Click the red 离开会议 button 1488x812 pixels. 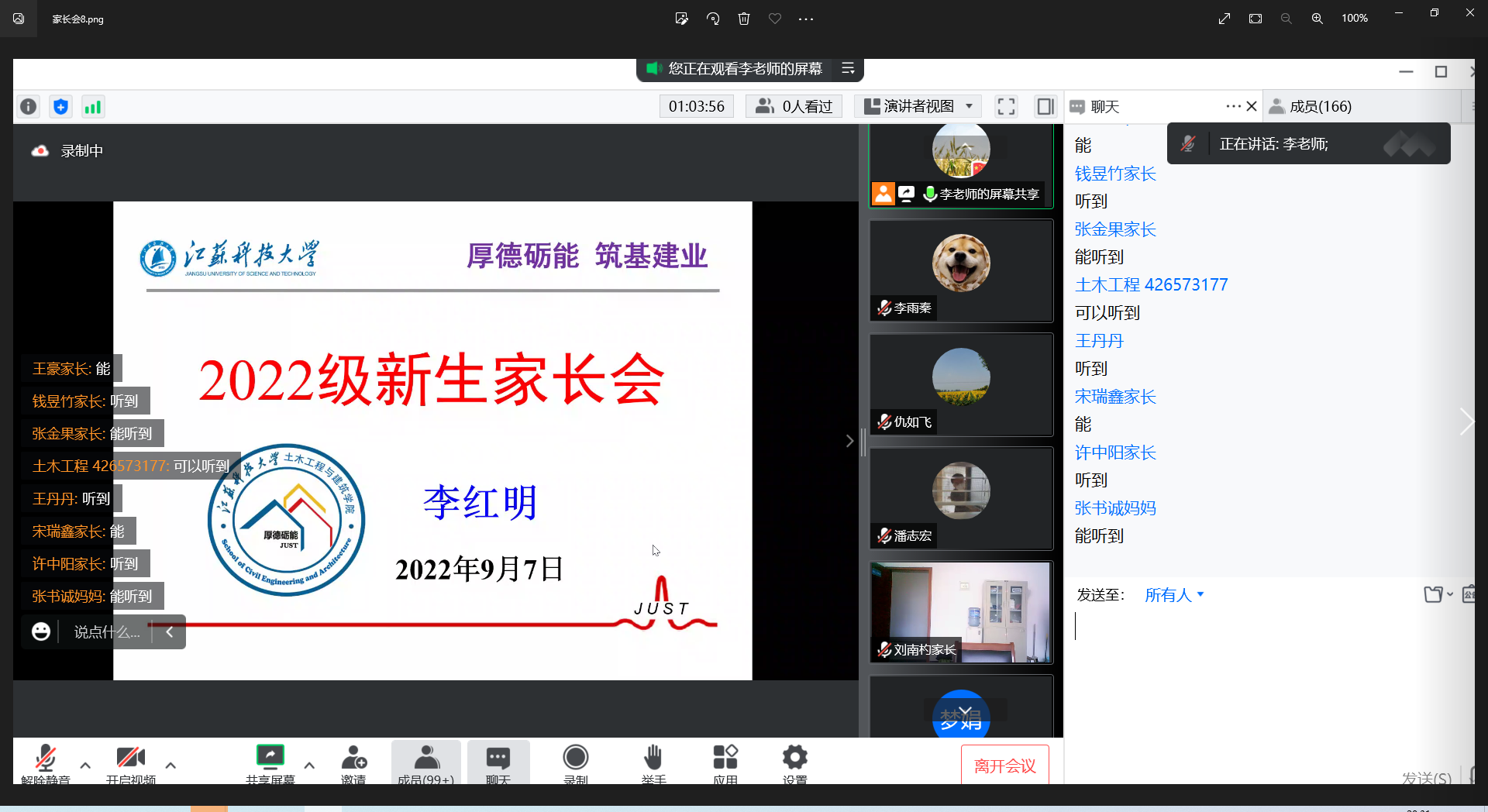tap(1004, 766)
